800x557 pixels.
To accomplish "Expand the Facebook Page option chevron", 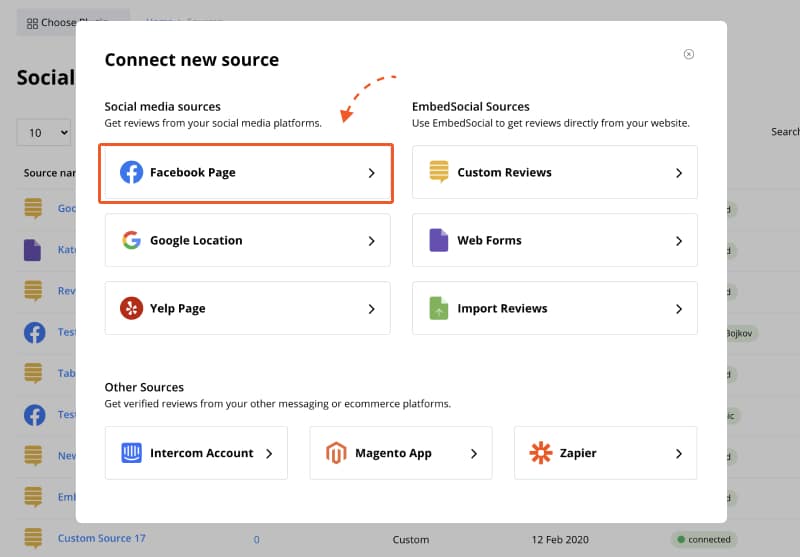I will pos(371,173).
